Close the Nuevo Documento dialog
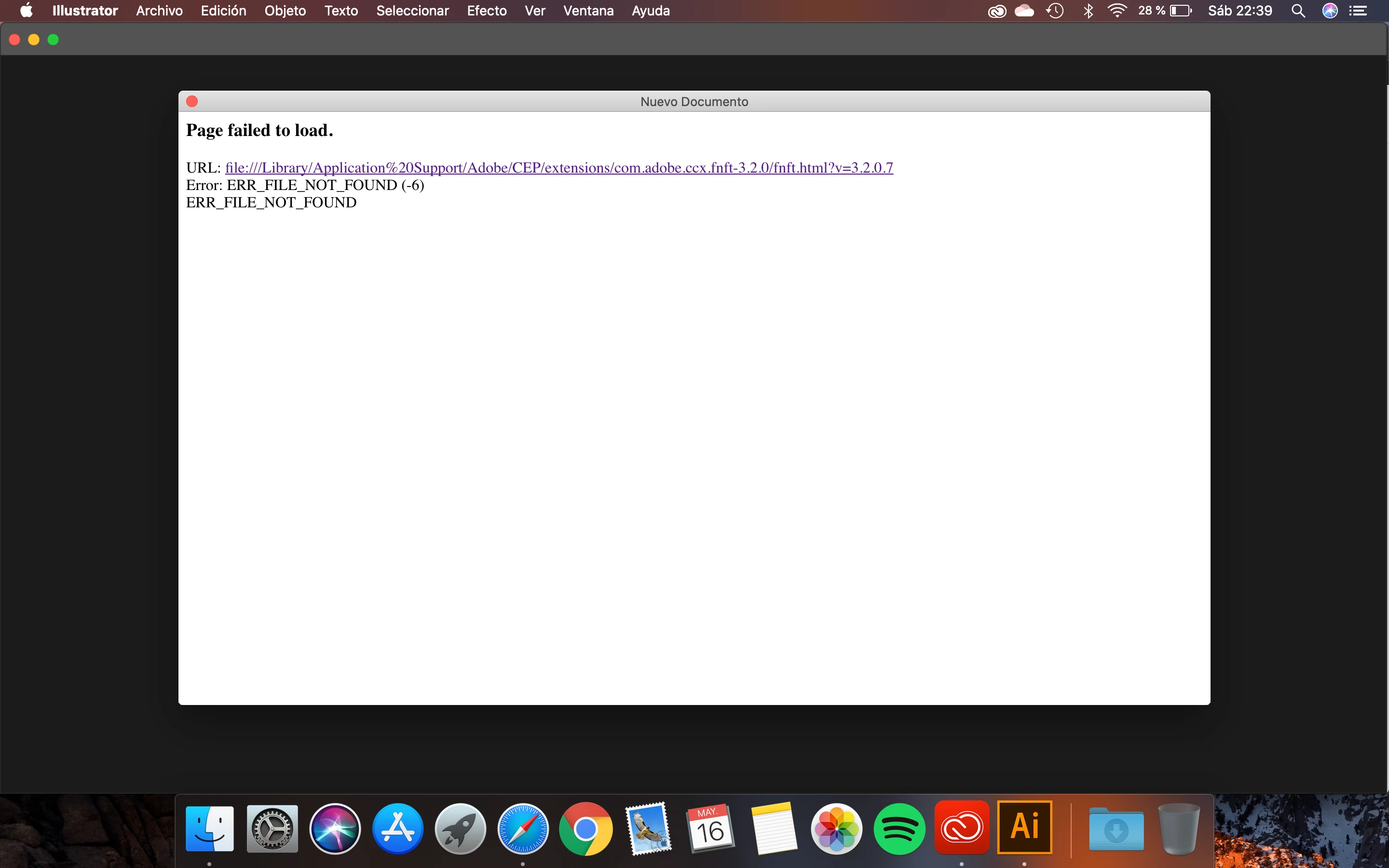 [192, 102]
